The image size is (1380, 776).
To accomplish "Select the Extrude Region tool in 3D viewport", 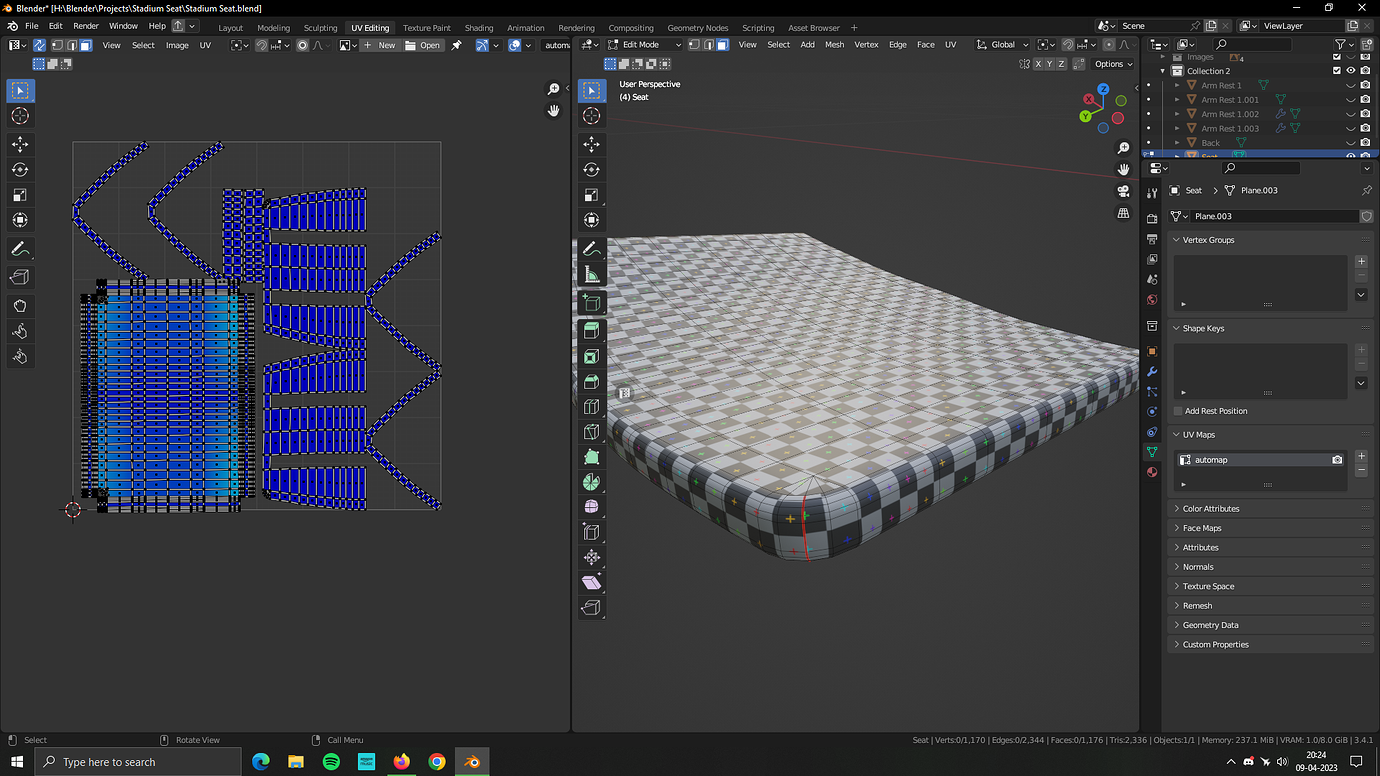I will [592, 330].
